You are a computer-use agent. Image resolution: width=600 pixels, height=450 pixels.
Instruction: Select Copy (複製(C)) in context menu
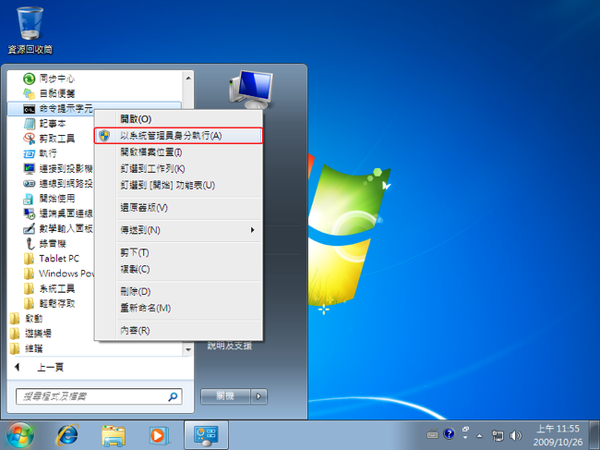(x=178, y=269)
